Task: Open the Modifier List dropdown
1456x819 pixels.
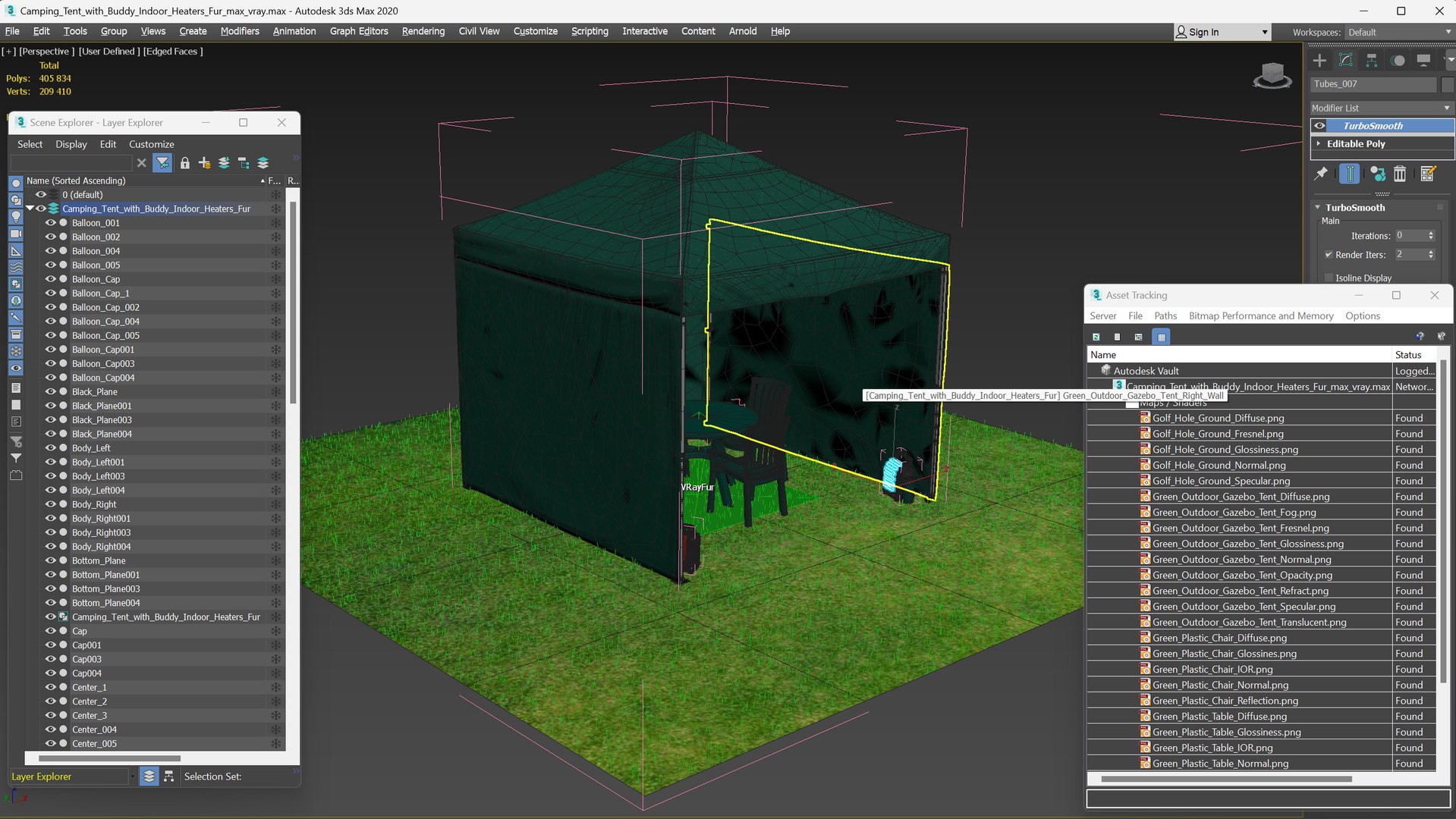Action: coord(1382,108)
